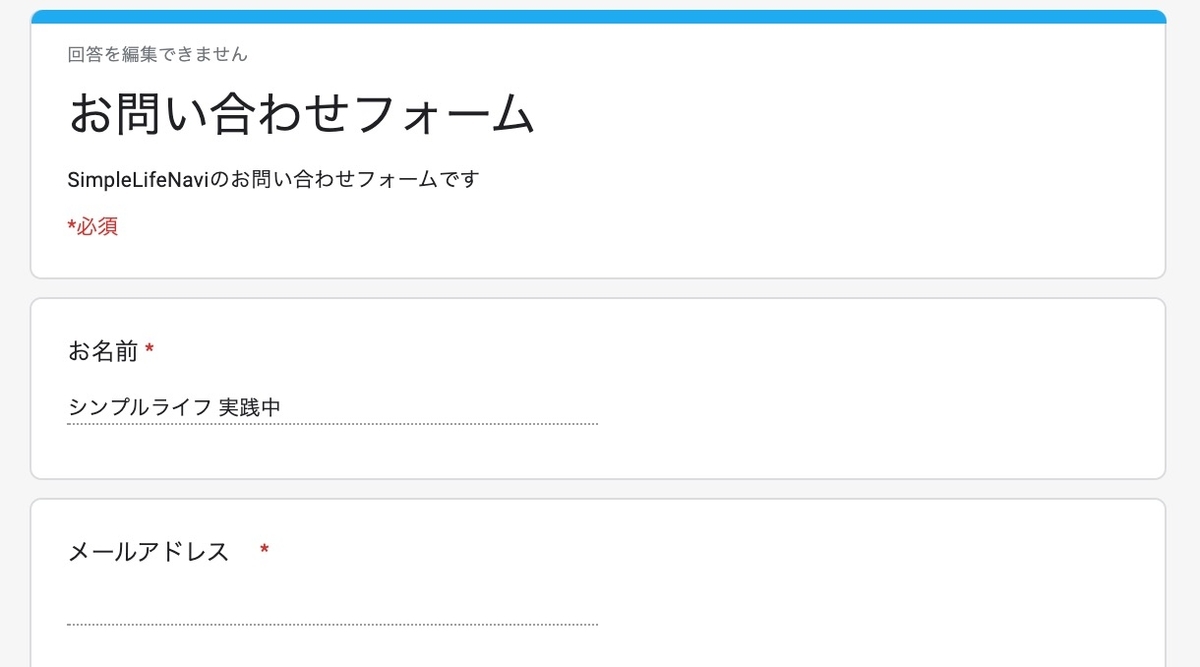Click the dotted underline below the name answer
Screen dimensions: 1200x667
pos(330,423)
